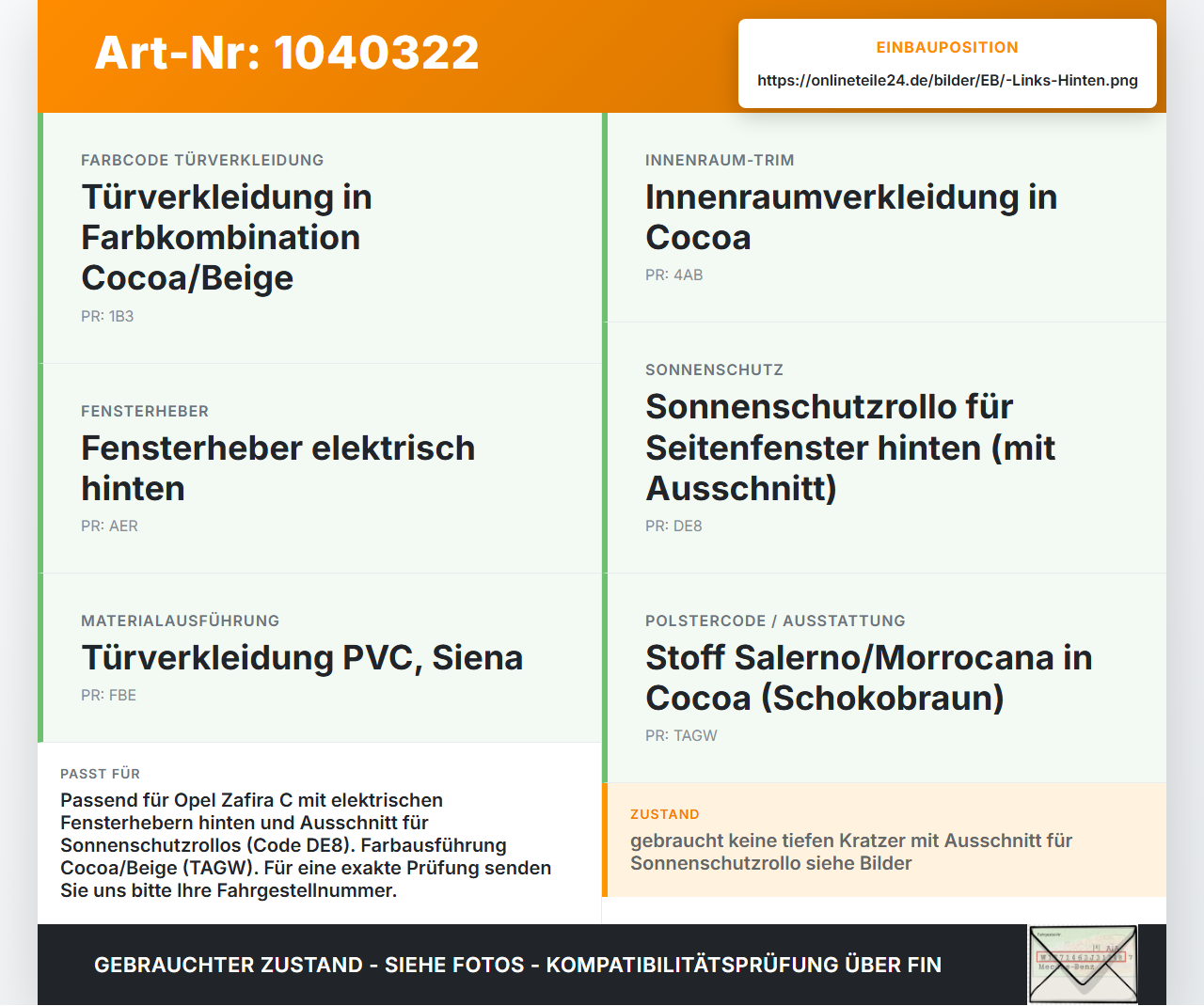Click the PR: FBE code
1204x1006 pixels.
pos(108,696)
